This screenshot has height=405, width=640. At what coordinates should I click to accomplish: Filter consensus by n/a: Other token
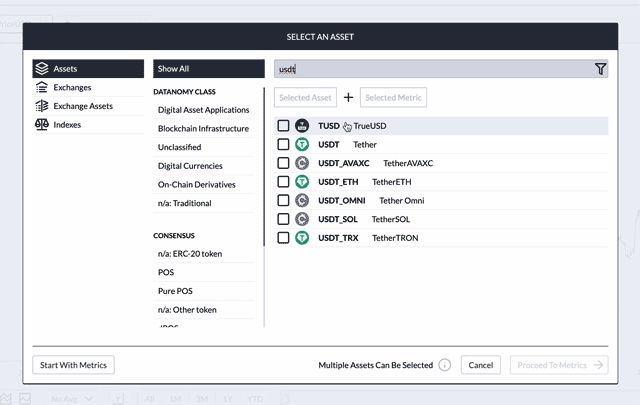[x=203, y=310]
